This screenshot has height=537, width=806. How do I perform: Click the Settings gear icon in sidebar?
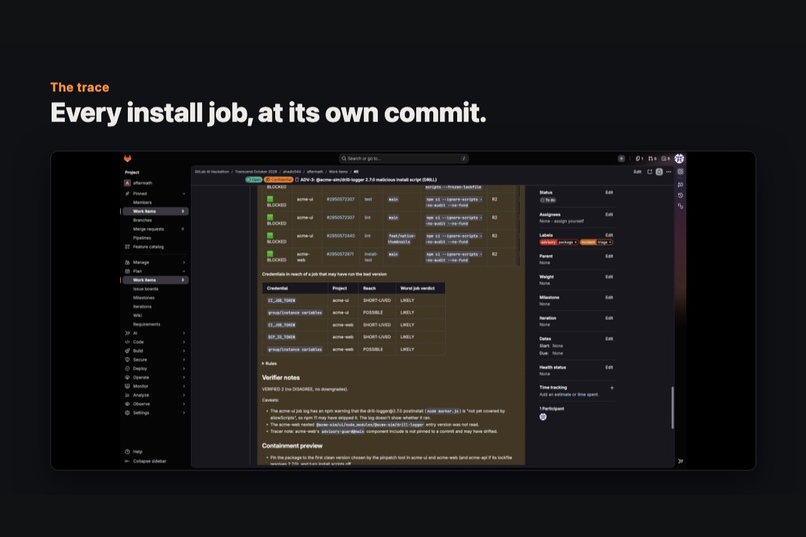tap(127, 413)
